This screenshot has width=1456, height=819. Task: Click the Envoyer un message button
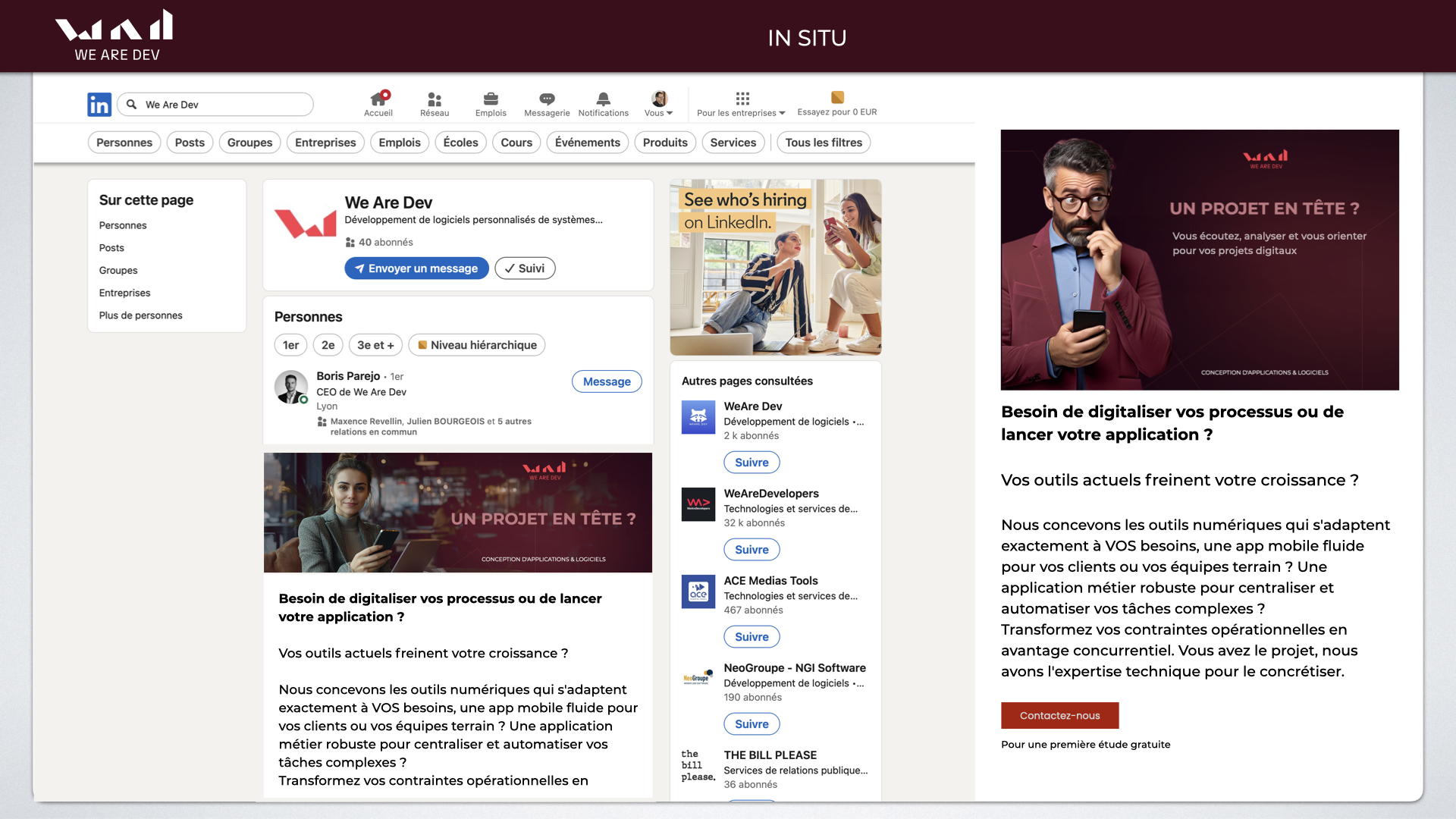tap(416, 268)
